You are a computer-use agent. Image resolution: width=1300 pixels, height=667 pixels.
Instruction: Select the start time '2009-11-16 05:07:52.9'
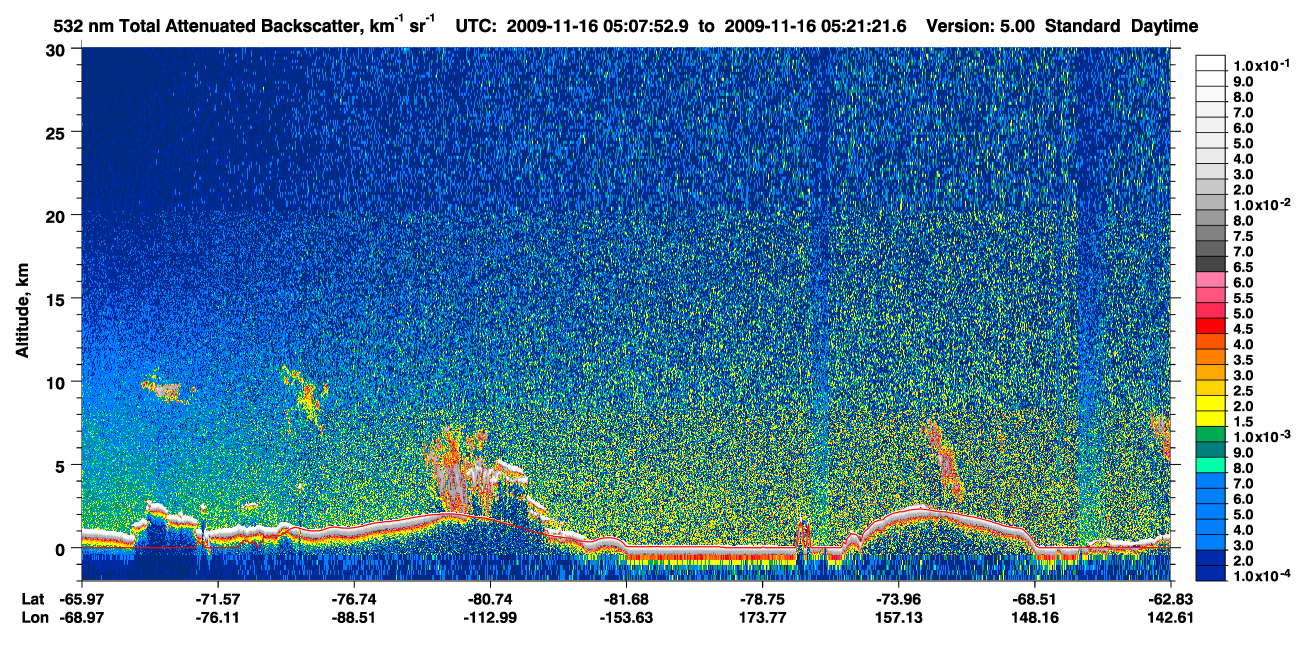point(595,26)
